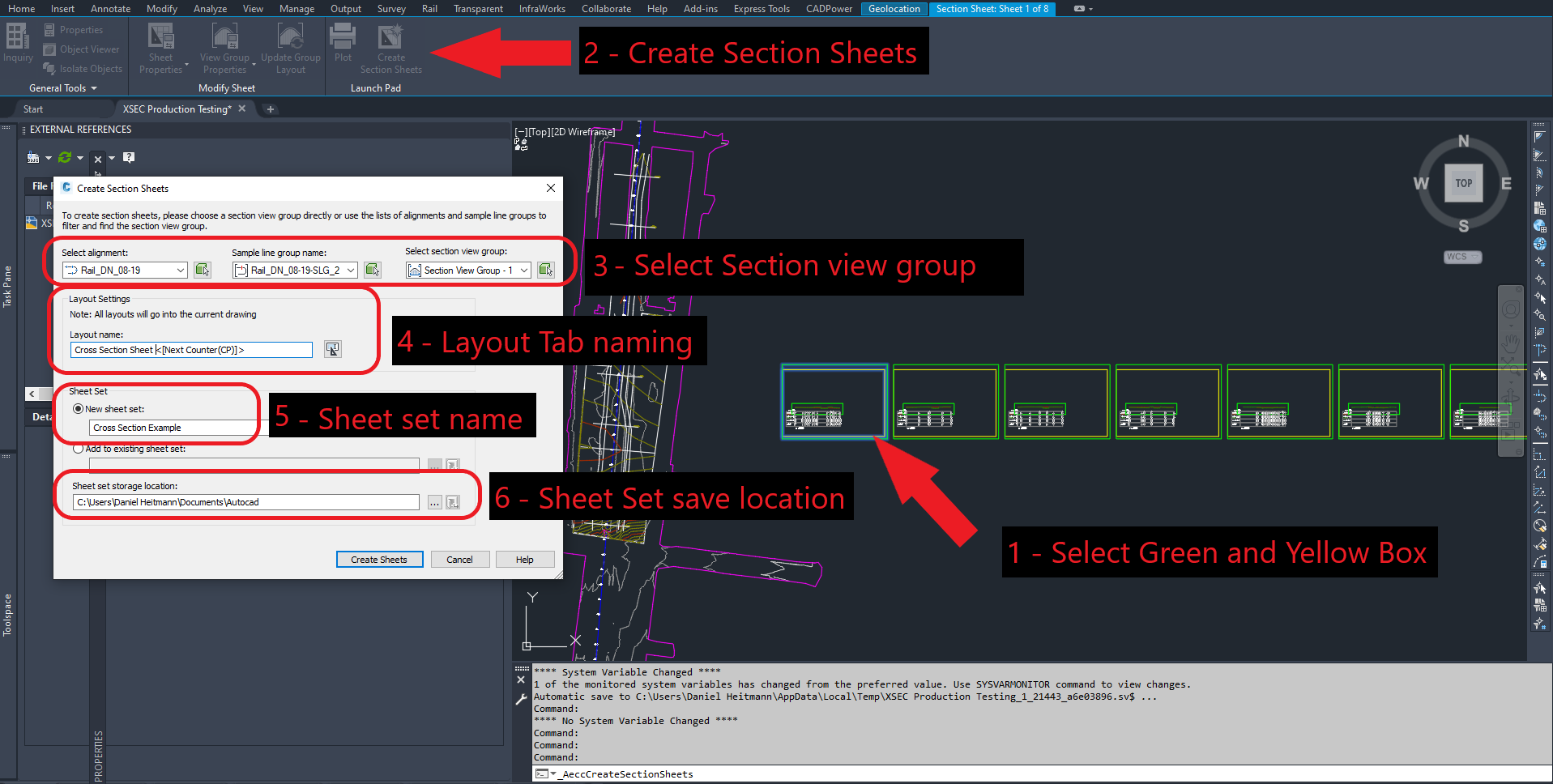Open the Survey ribbon tab
Image resolution: width=1553 pixels, height=784 pixels.
click(391, 9)
